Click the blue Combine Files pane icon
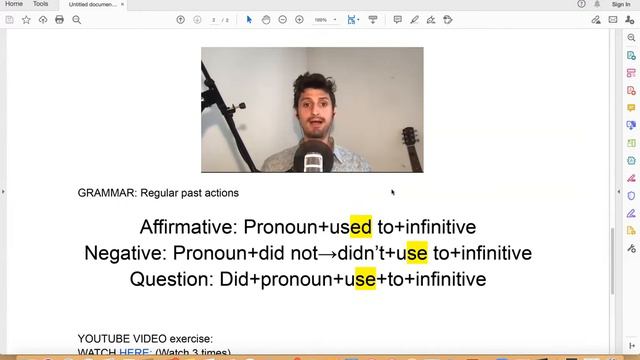640x360 pixels. 631,125
